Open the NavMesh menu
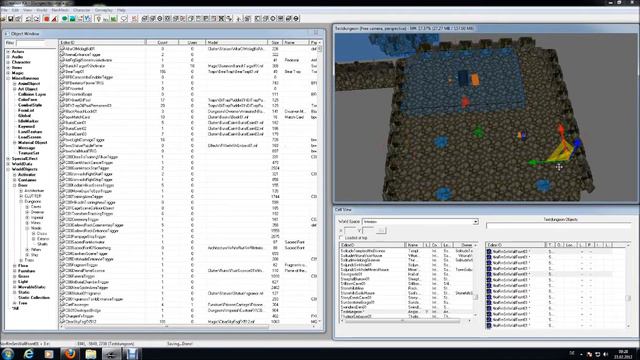The image size is (640, 360). point(60,10)
